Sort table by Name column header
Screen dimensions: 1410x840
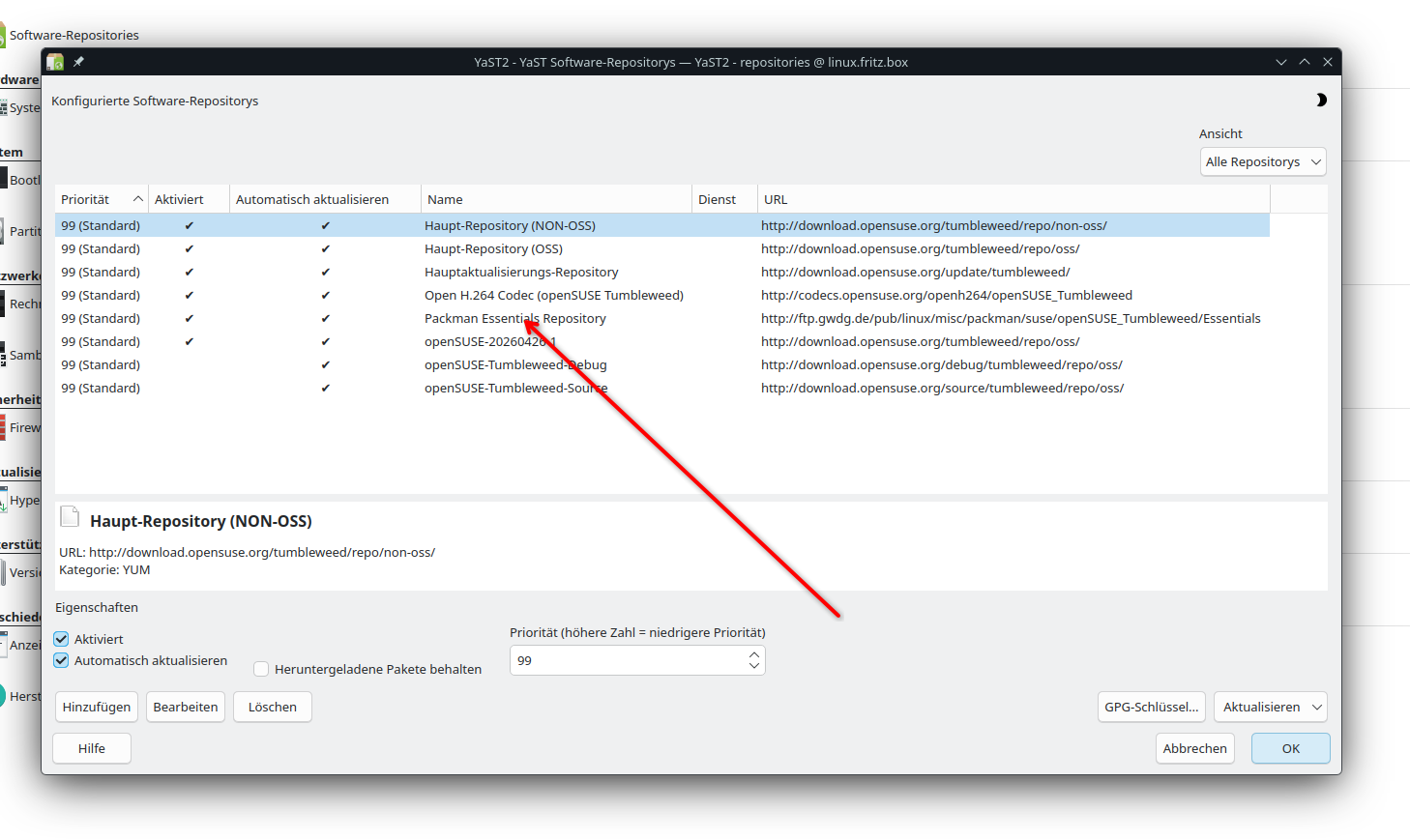557,199
